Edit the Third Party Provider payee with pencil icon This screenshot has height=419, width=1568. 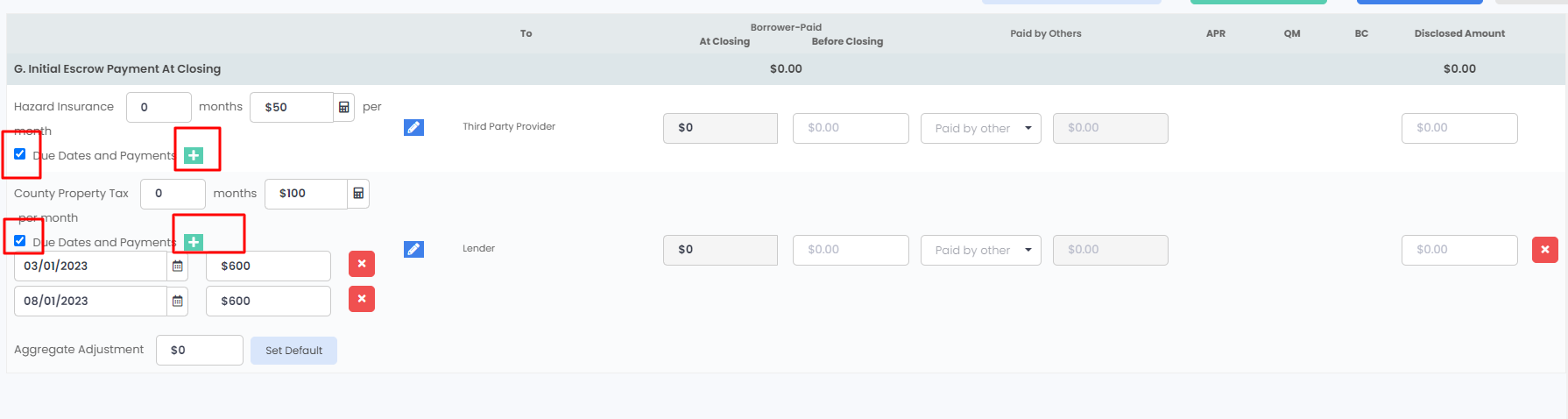(x=413, y=127)
